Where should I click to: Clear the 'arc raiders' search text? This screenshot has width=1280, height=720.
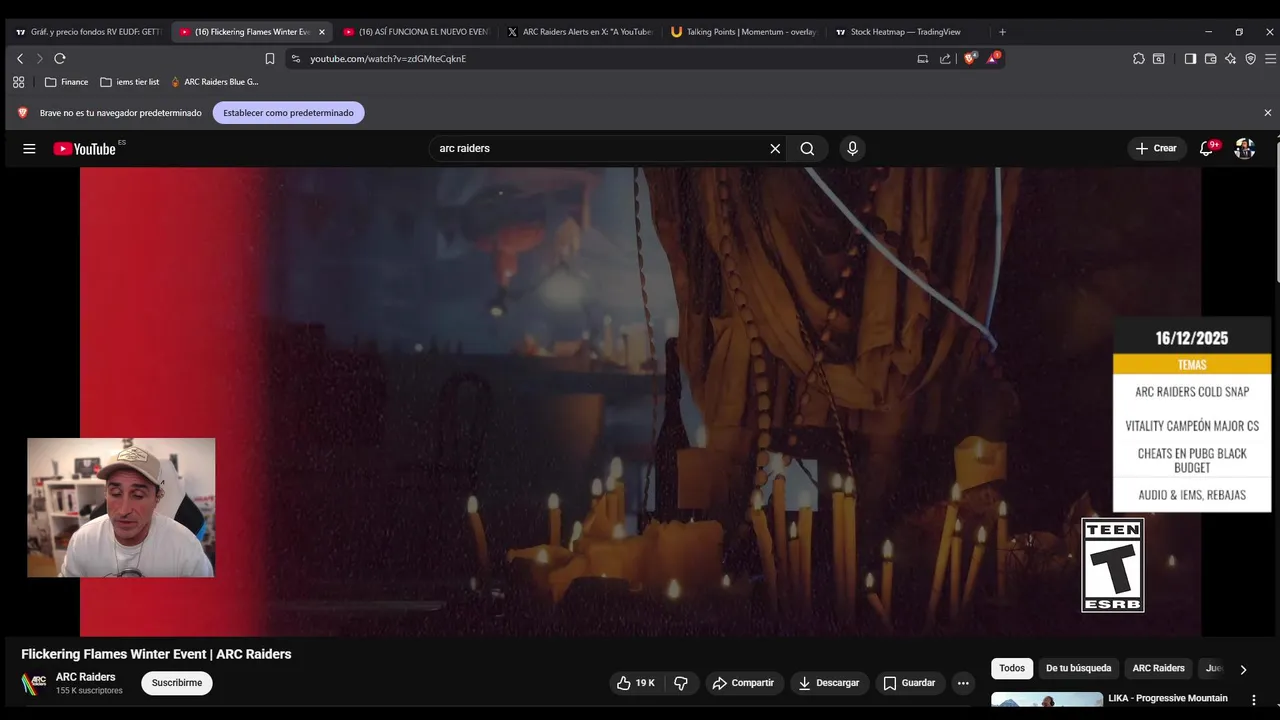coord(775,148)
